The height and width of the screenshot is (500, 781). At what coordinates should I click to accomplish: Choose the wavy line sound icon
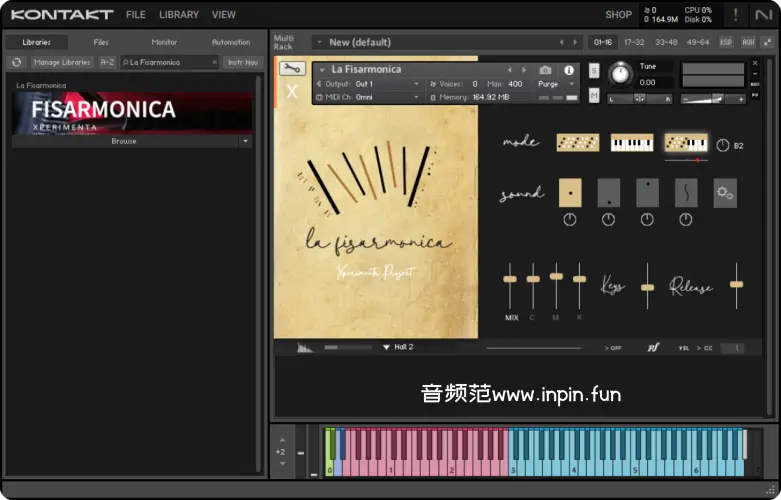[686, 192]
